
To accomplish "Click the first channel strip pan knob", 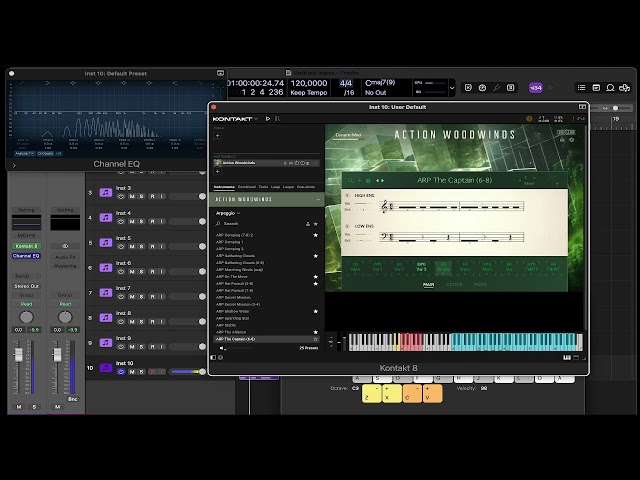I will pyautogui.click(x=26, y=317).
